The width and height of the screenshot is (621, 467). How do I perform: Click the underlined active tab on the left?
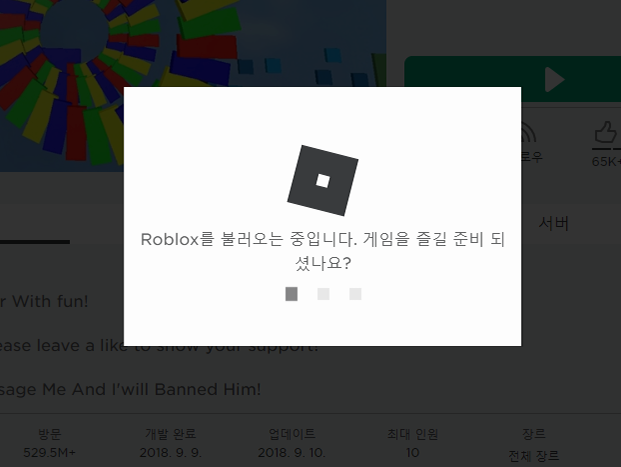35,242
